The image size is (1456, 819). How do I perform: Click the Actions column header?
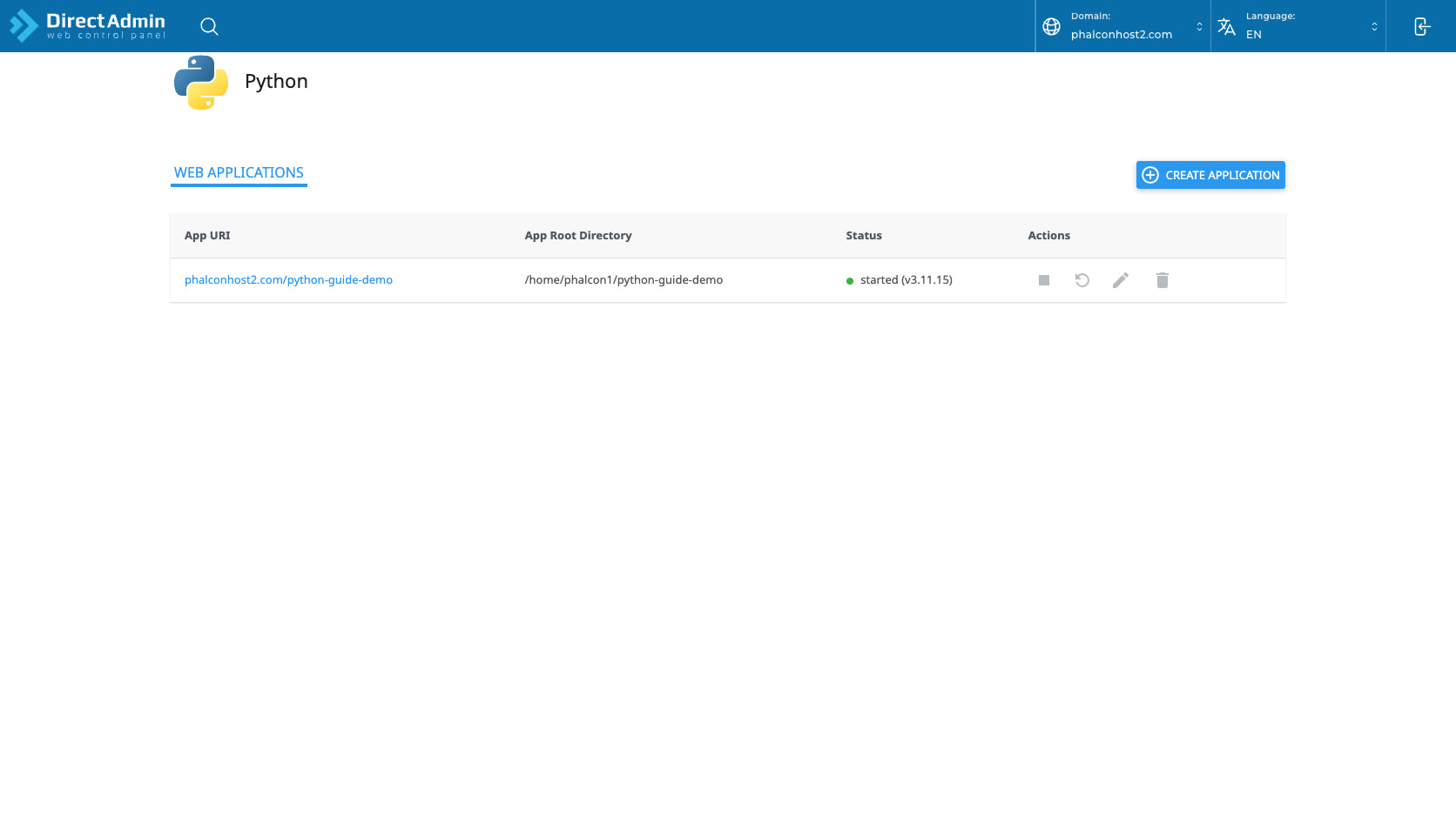pos(1048,235)
